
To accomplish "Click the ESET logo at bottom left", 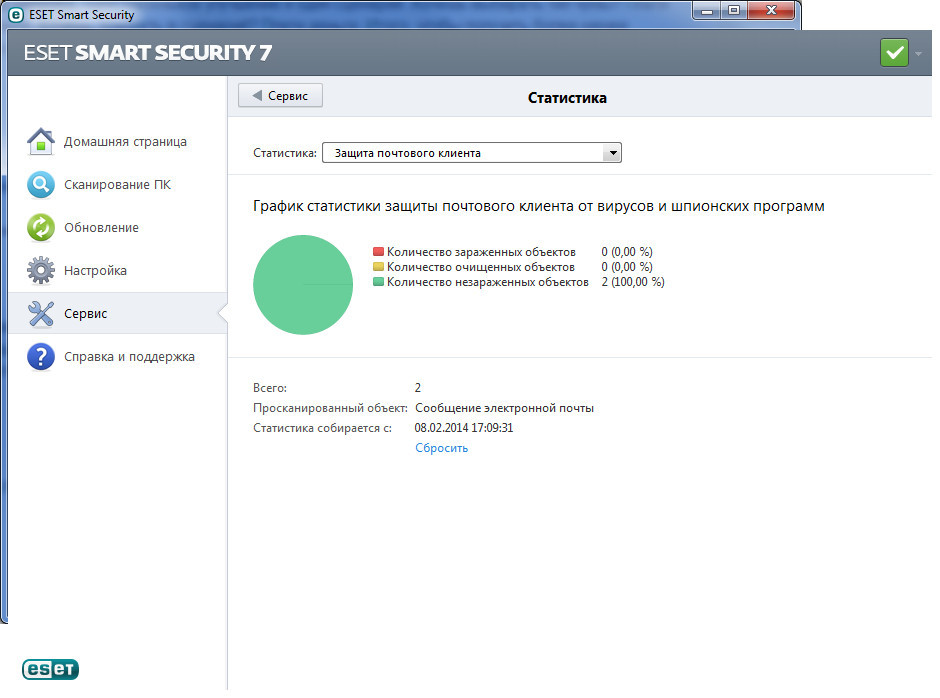I will 50,670.
